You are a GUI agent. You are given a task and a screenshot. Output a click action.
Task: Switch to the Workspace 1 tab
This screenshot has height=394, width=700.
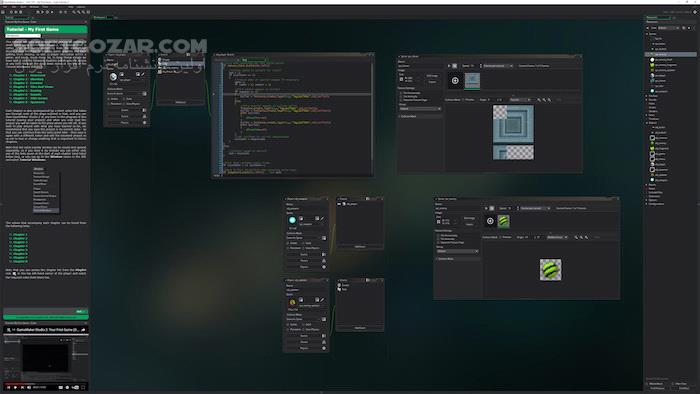tap(100, 17)
